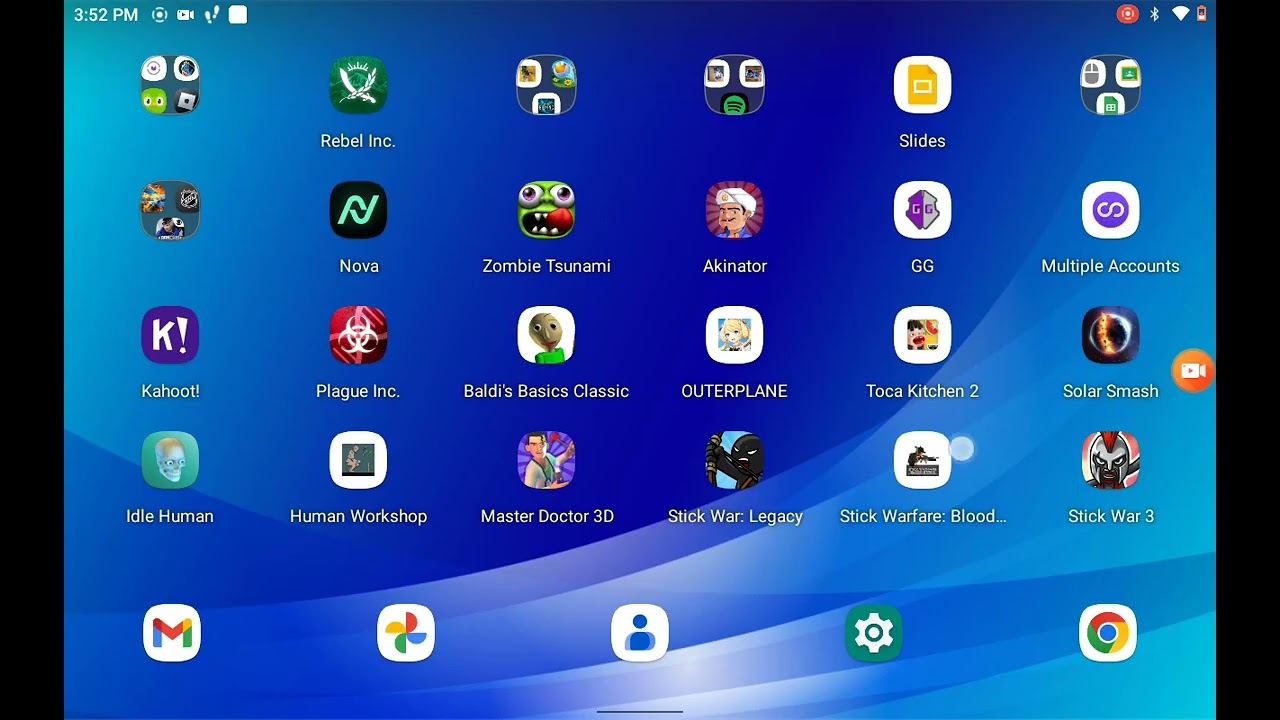
Task: Open the GG app
Action: 922,210
